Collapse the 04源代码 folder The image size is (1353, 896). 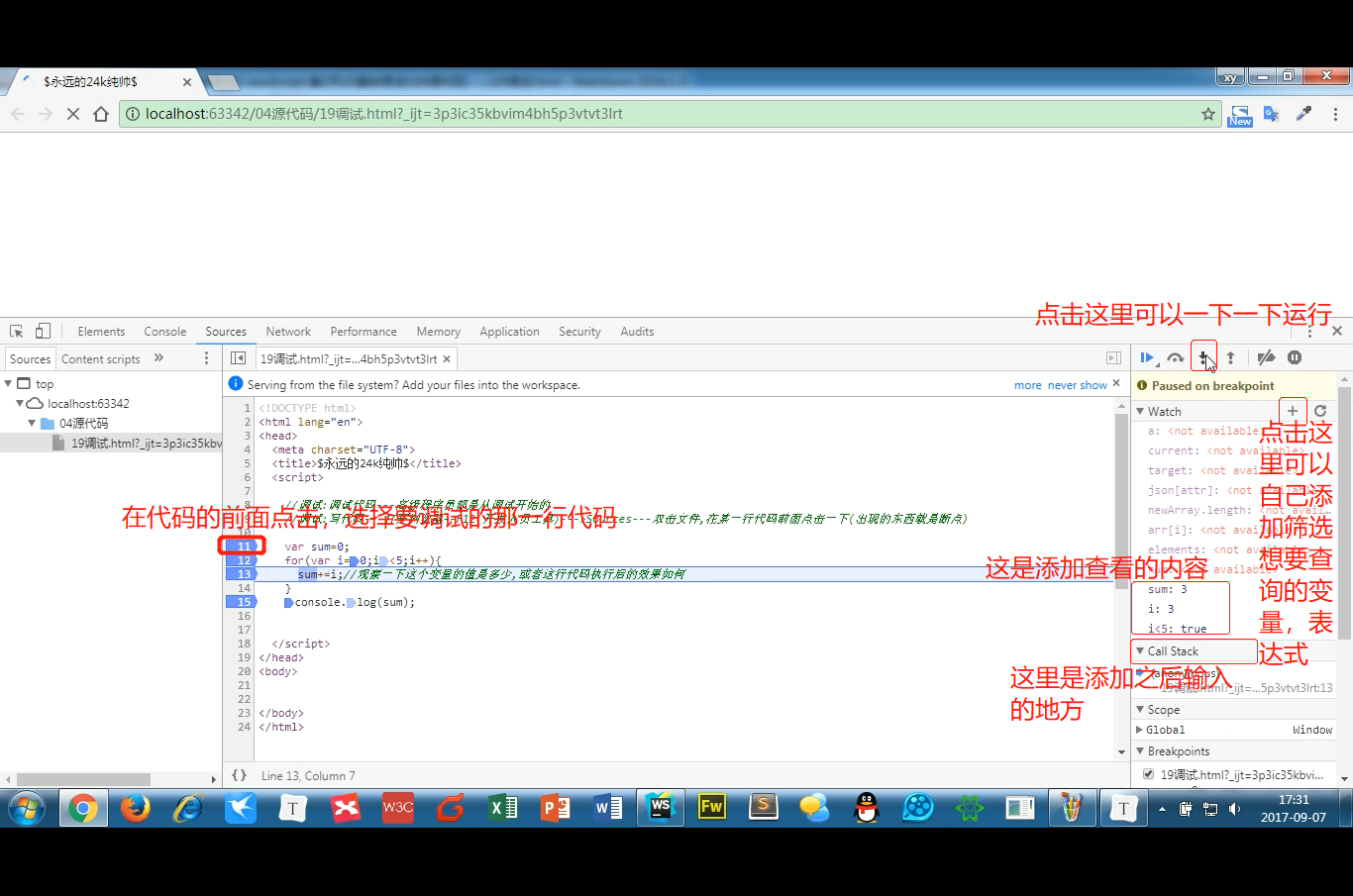[32, 423]
